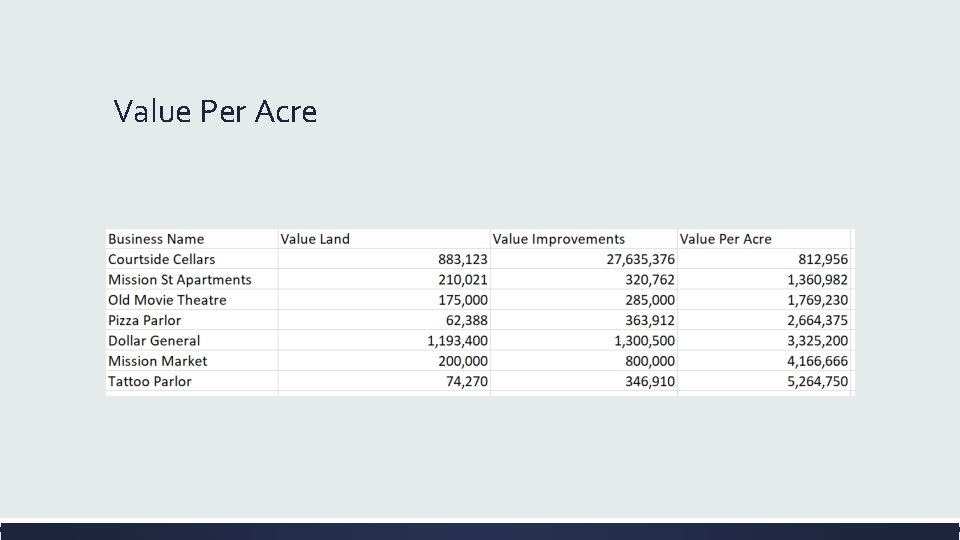
Task: Click the 'Value Improvements' column header
Action: click(x=558, y=239)
